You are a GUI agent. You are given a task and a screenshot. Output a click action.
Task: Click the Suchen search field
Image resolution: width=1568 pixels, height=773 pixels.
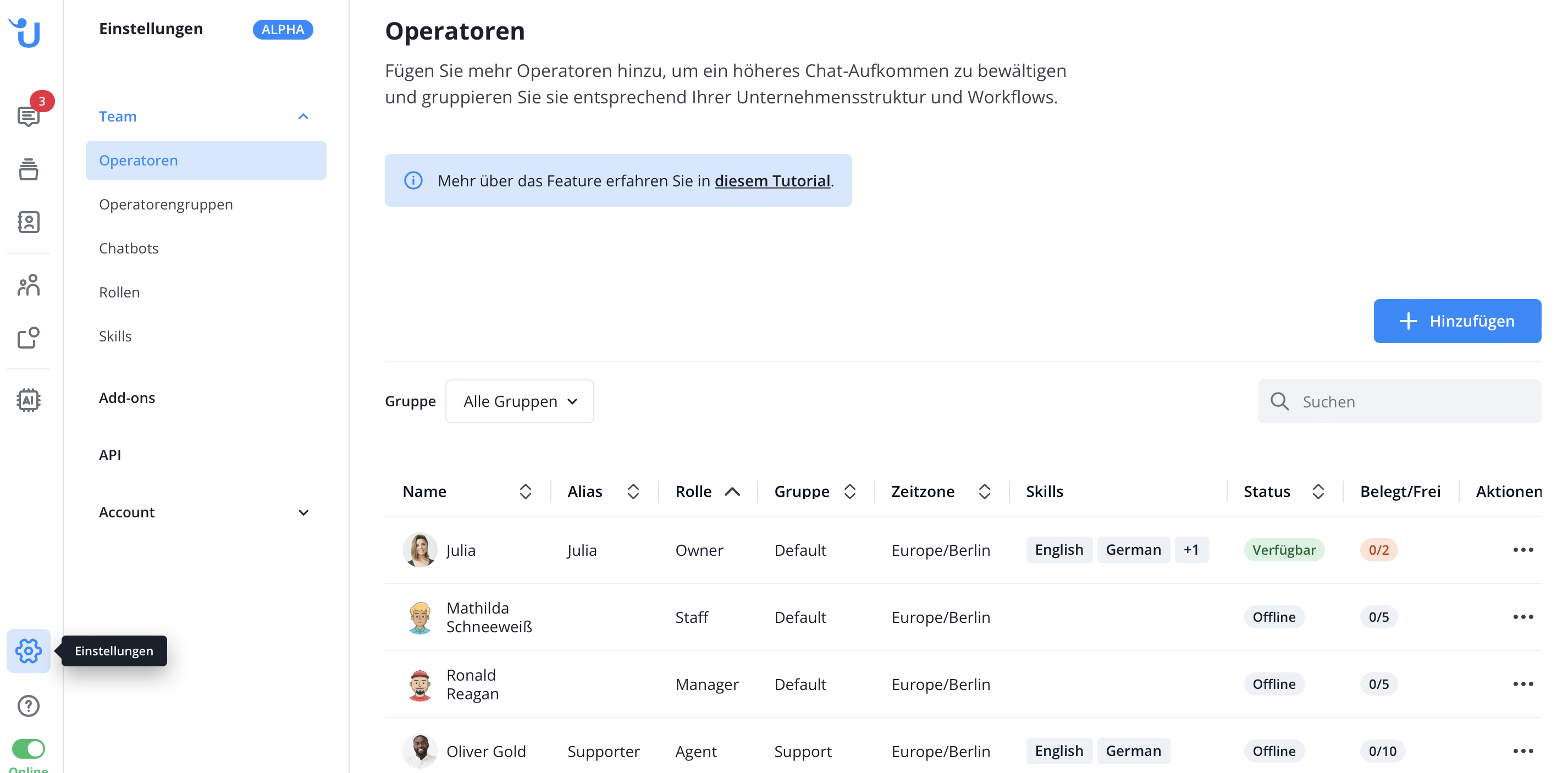[1412, 401]
